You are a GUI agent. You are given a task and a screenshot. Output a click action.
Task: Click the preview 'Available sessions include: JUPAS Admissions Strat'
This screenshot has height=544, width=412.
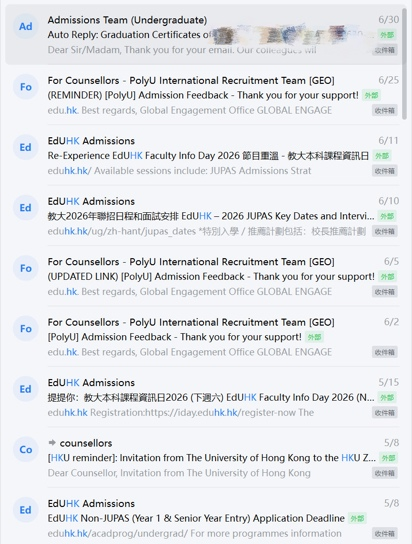point(203,171)
